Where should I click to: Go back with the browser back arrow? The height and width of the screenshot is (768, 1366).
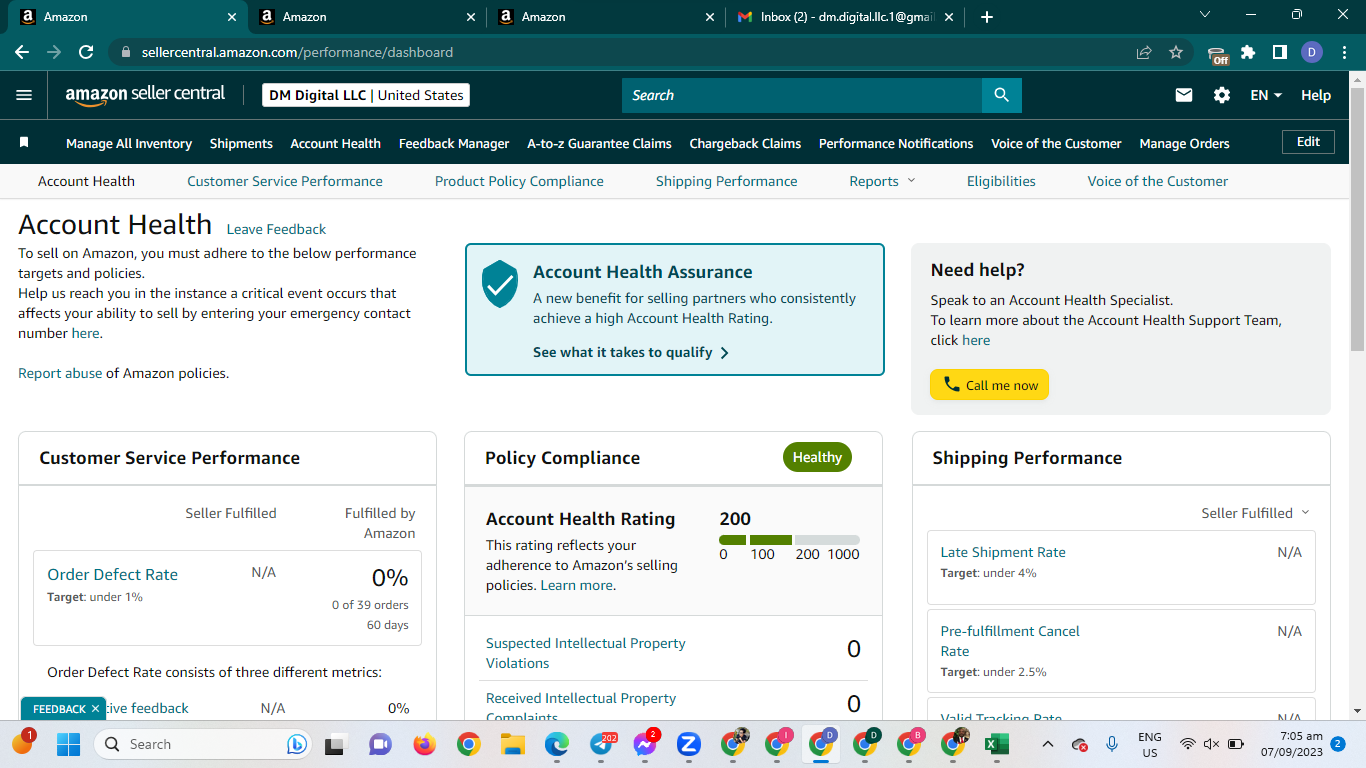click(x=22, y=52)
